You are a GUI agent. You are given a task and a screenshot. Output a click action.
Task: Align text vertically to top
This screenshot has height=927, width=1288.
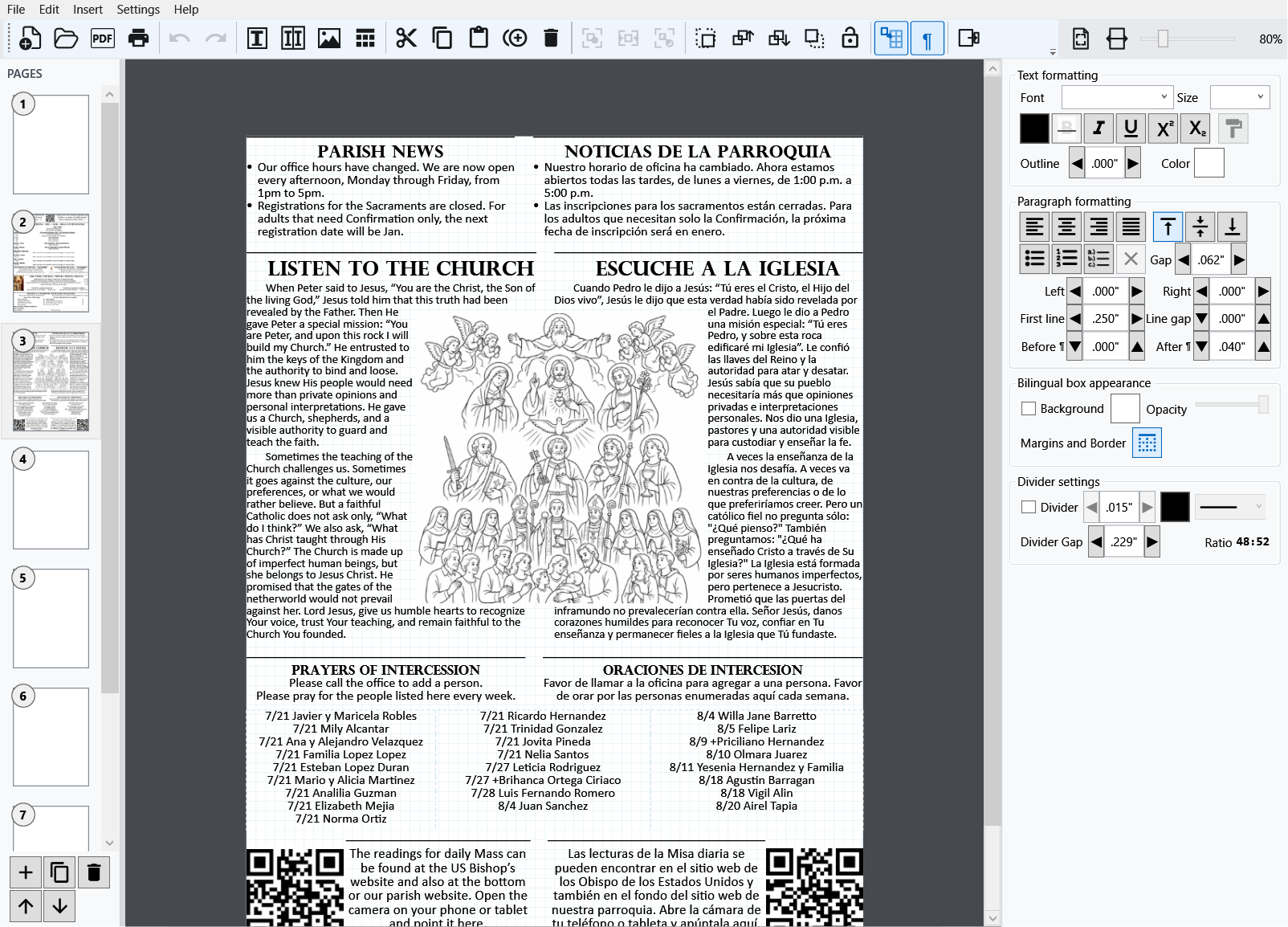pos(1168,227)
